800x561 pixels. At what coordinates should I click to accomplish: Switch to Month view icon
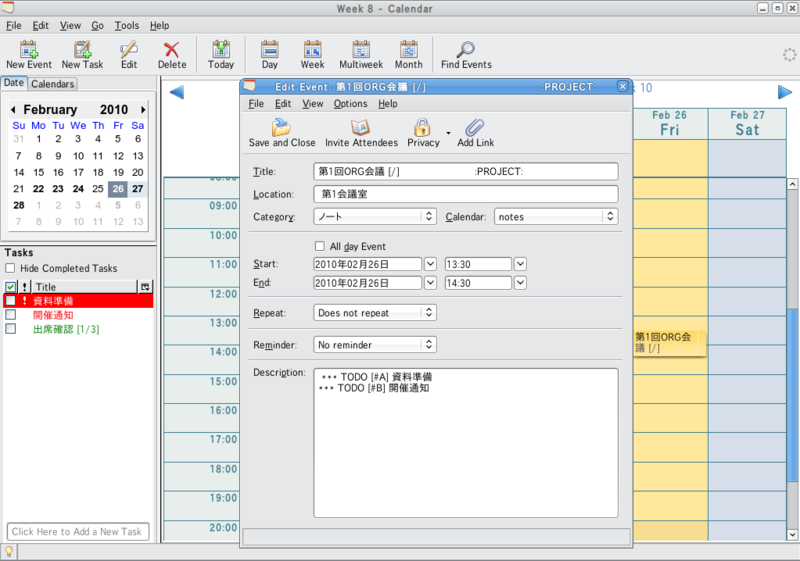(x=408, y=50)
